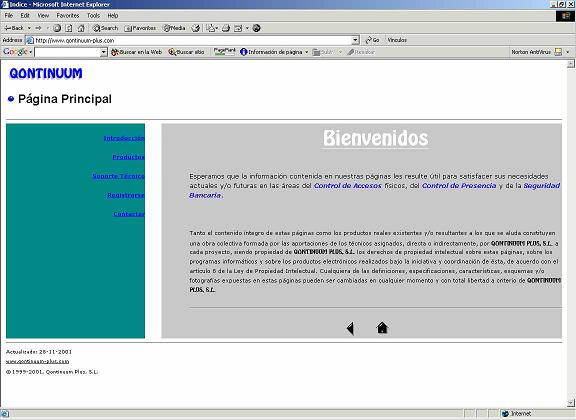Click the vertical scrollbar down arrow

[570, 402]
